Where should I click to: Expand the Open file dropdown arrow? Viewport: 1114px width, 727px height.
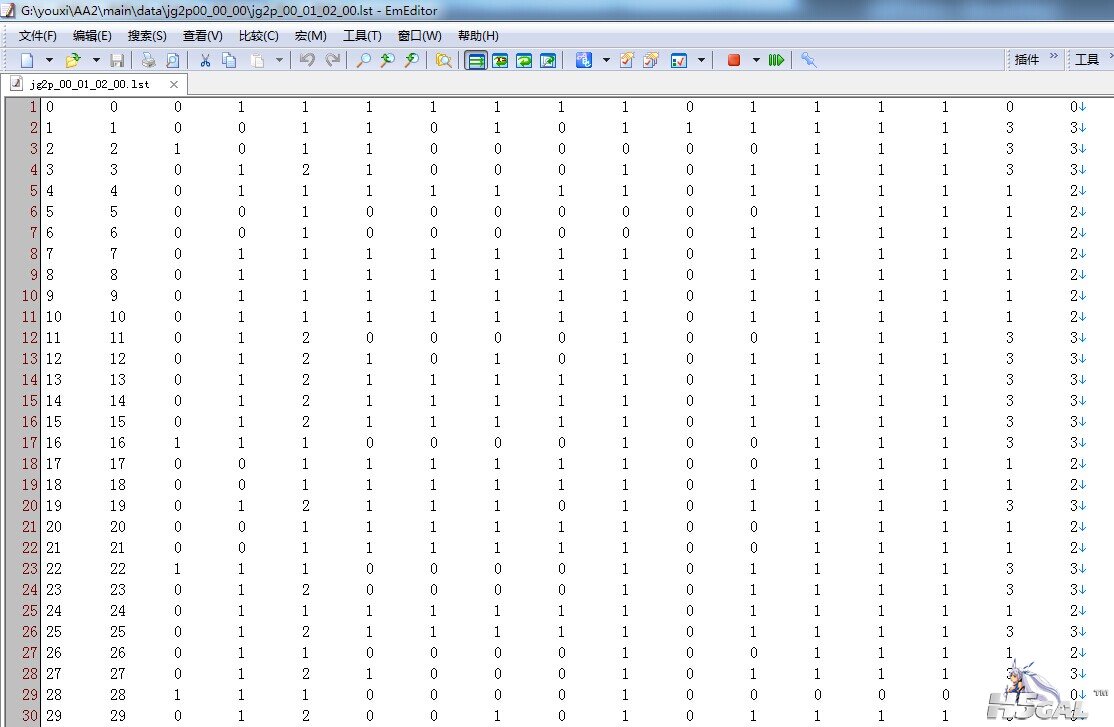(96, 60)
